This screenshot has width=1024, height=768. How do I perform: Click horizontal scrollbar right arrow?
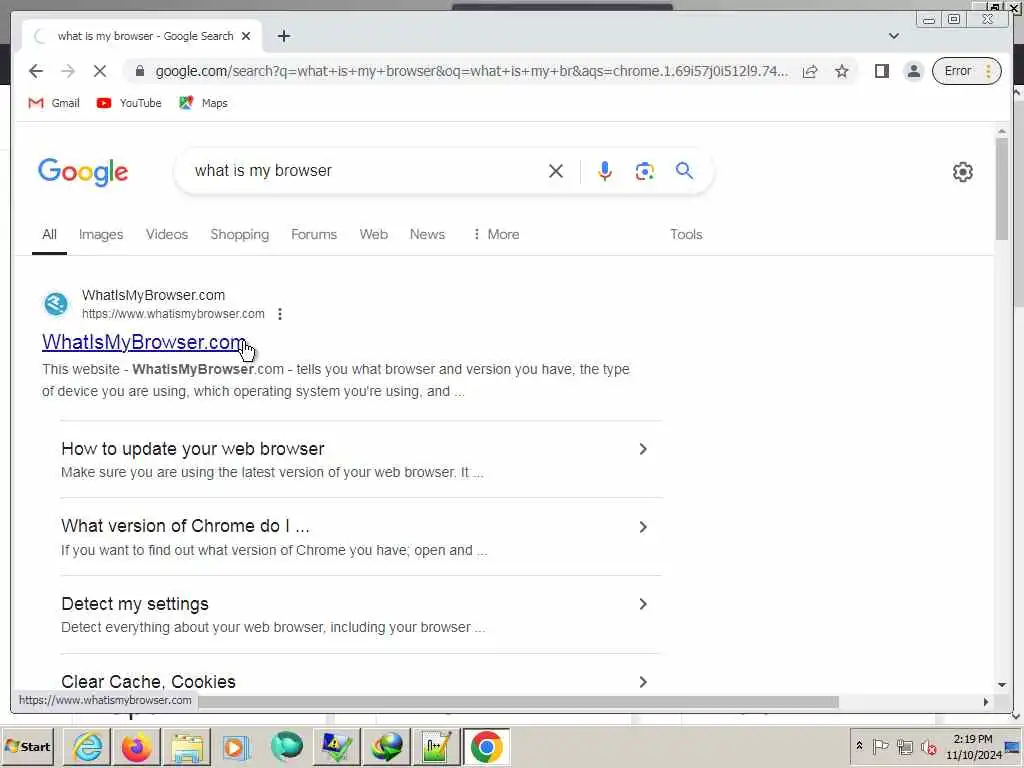[x=985, y=701]
